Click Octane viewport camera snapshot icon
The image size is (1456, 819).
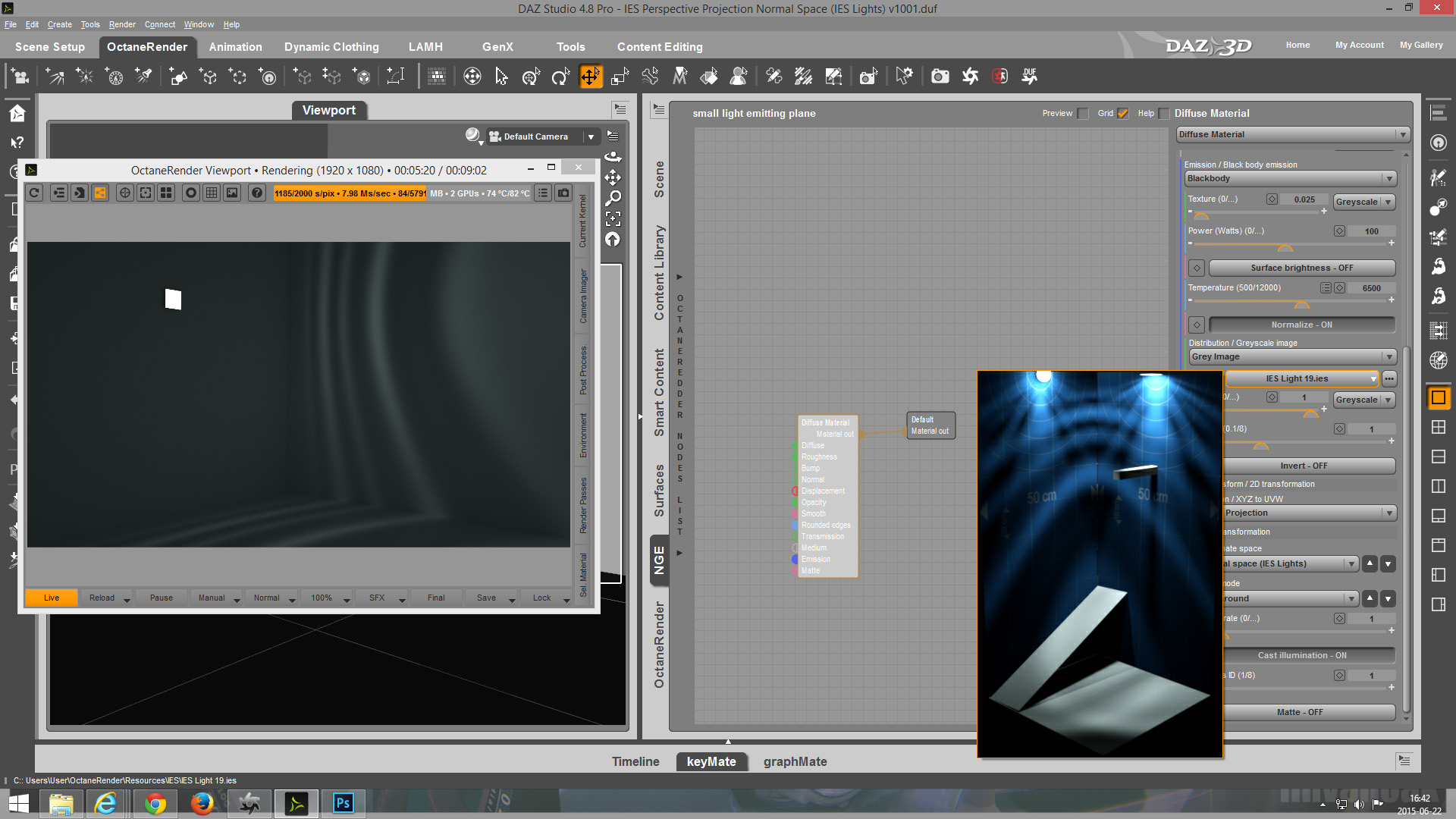(x=563, y=193)
